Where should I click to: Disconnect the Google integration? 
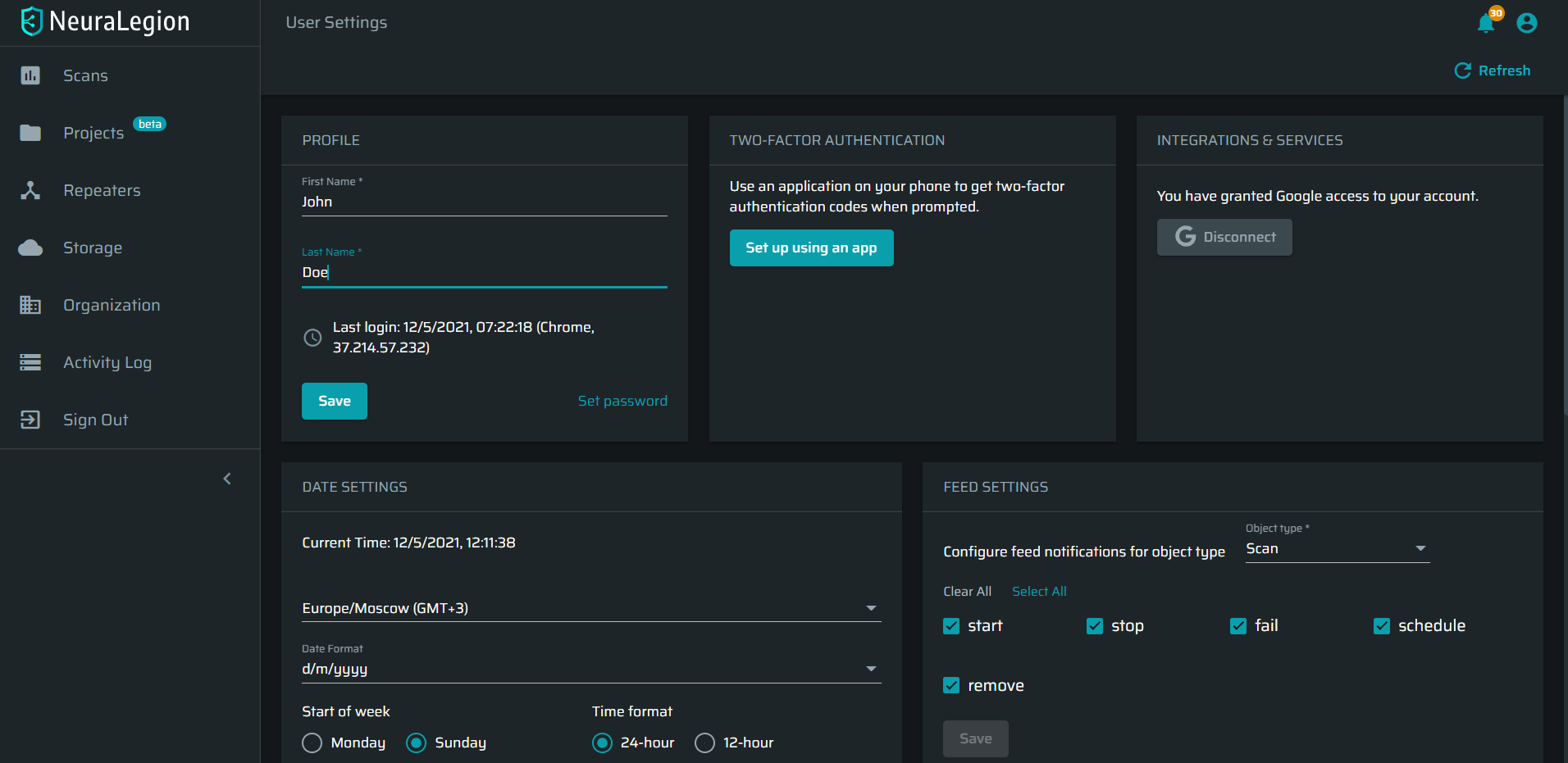click(x=1224, y=237)
